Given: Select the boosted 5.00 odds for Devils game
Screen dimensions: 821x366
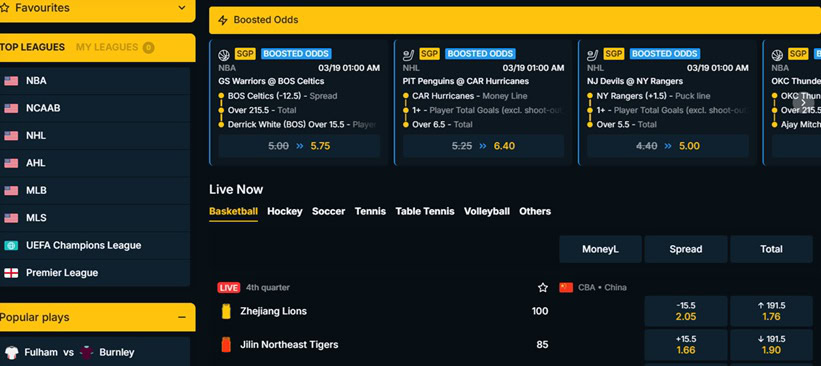Looking at the screenshot, I should (x=668, y=146).
